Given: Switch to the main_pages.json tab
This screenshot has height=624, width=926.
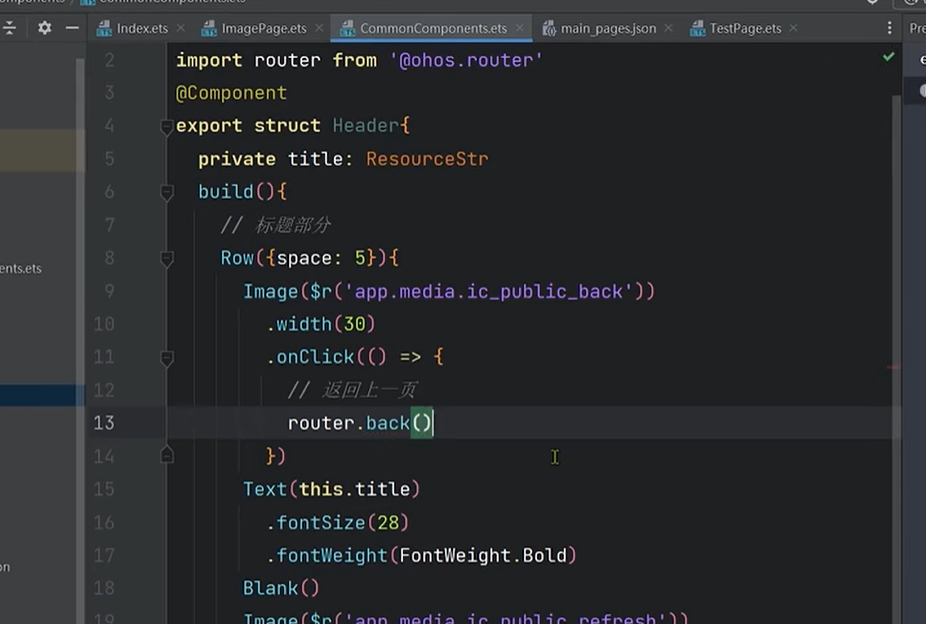Looking at the screenshot, I should [607, 28].
